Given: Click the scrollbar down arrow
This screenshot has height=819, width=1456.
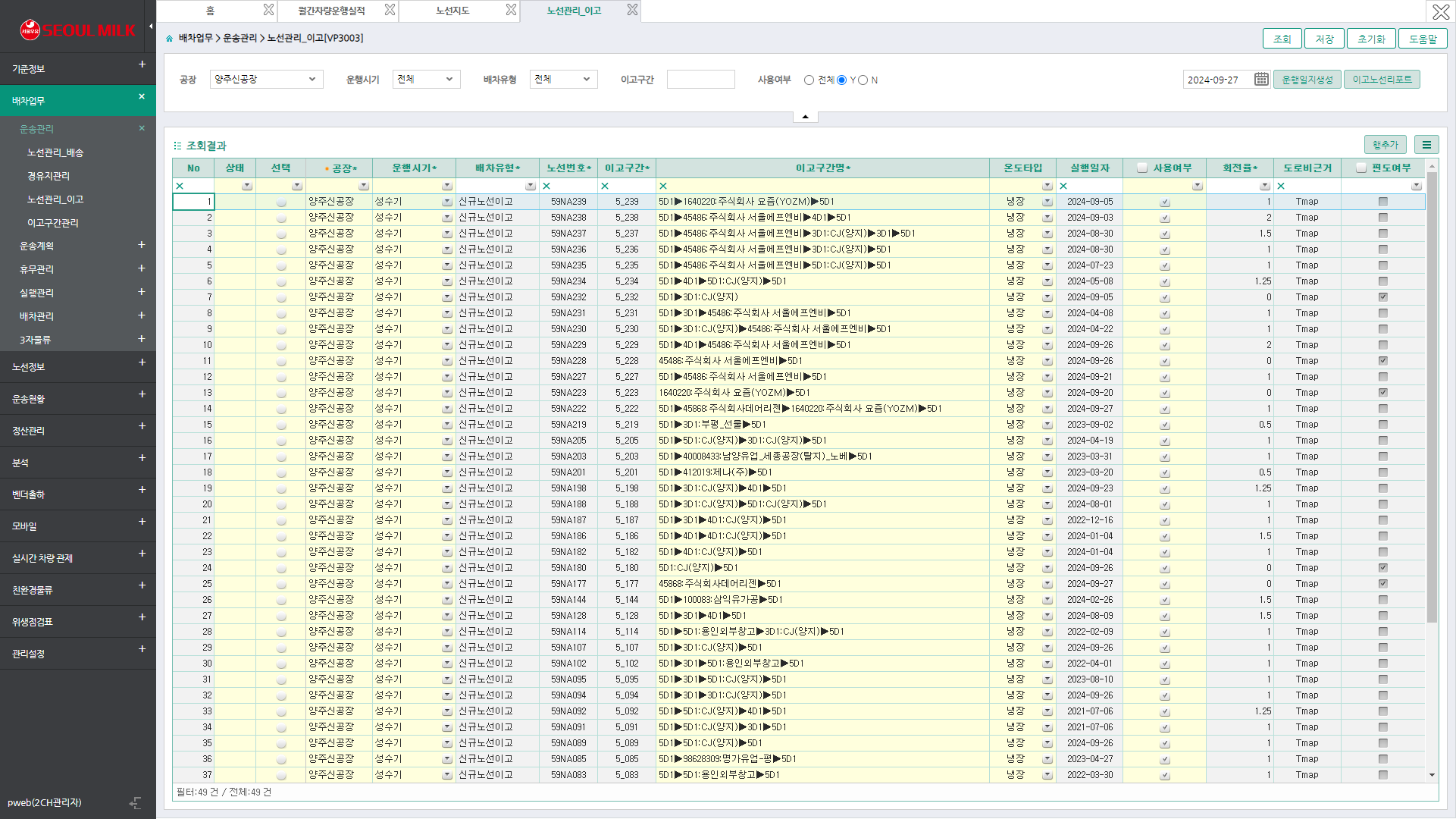Looking at the screenshot, I should coord(1432,774).
